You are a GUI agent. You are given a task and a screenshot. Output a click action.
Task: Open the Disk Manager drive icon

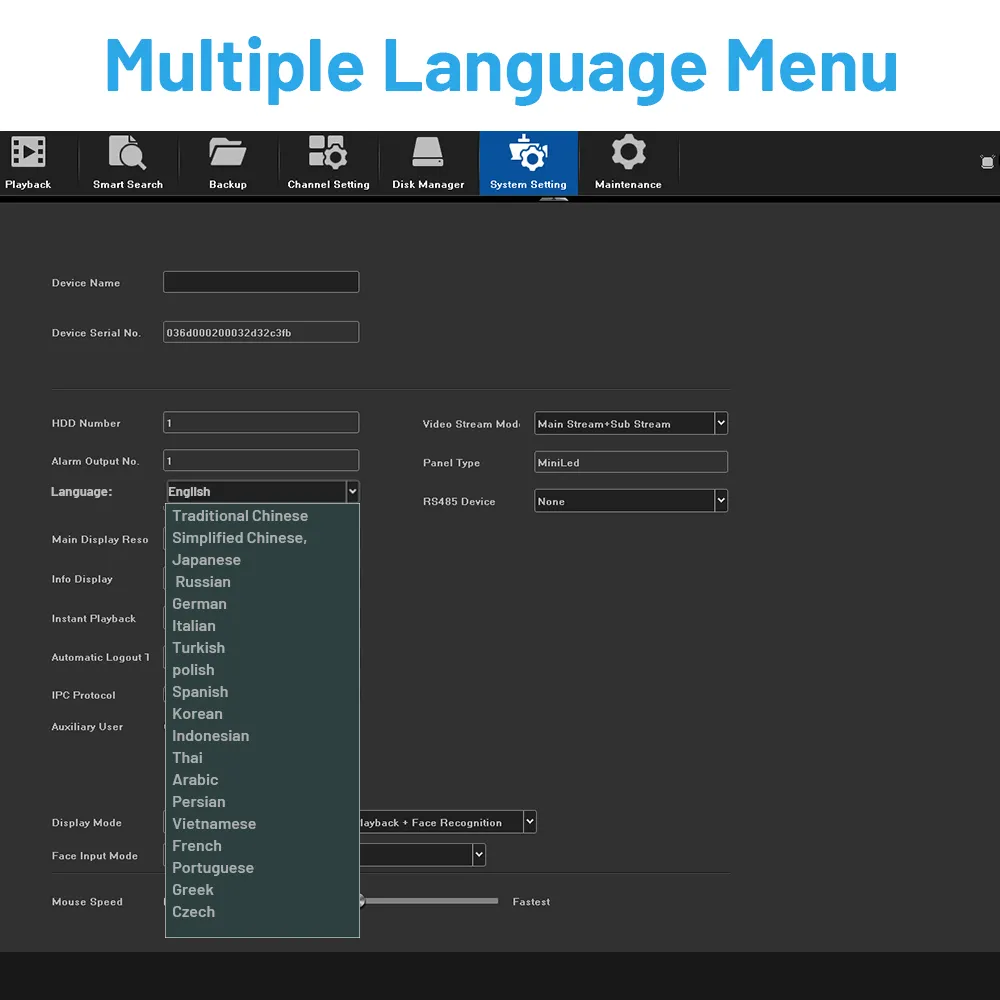pyautogui.click(x=427, y=152)
